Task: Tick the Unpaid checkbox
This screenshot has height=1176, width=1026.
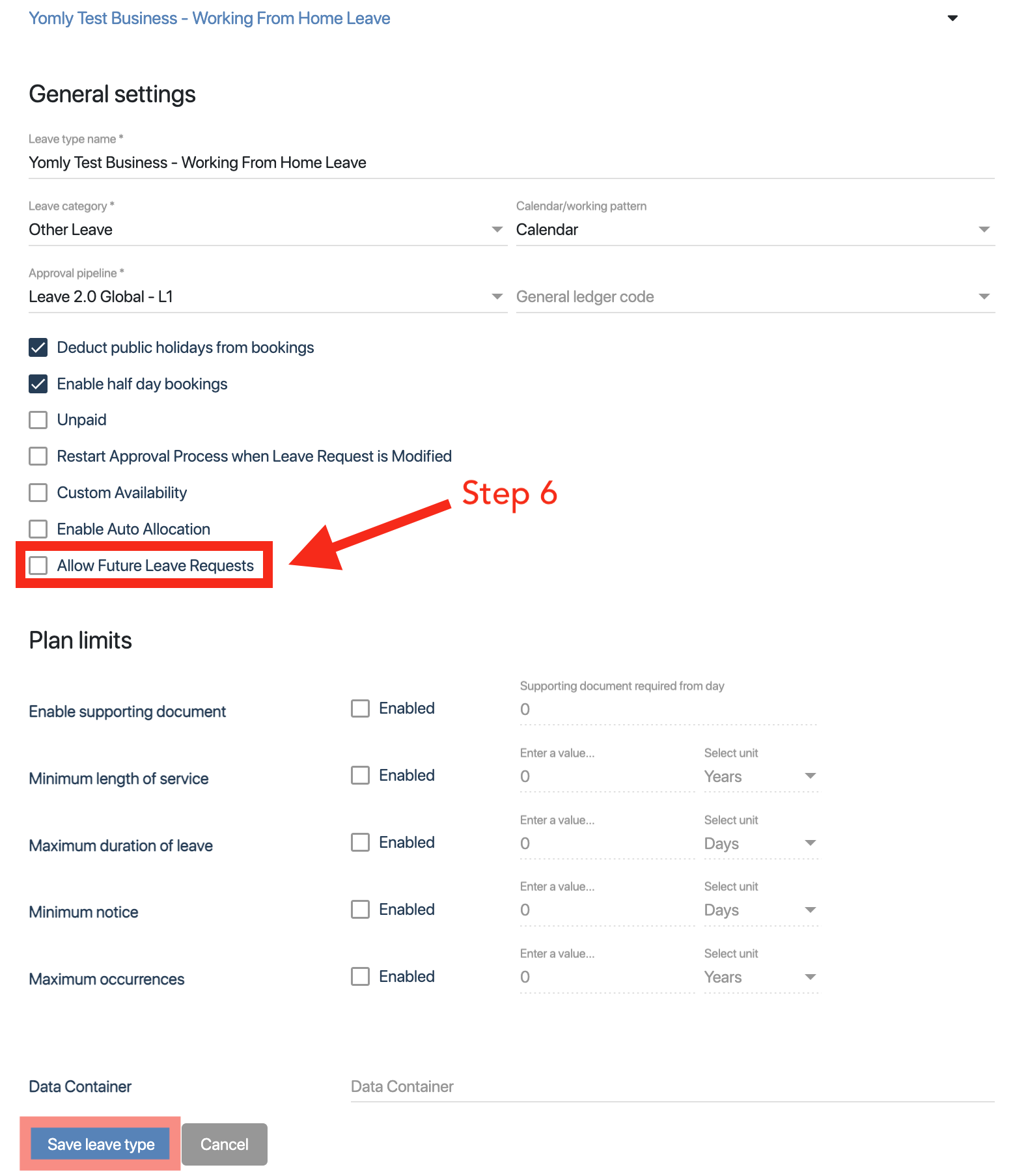Action: (x=38, y=420)
